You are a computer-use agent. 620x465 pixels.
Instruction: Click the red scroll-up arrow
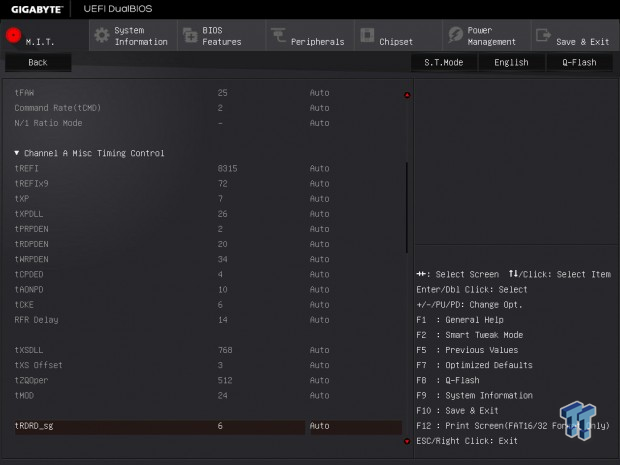point(407,95)
